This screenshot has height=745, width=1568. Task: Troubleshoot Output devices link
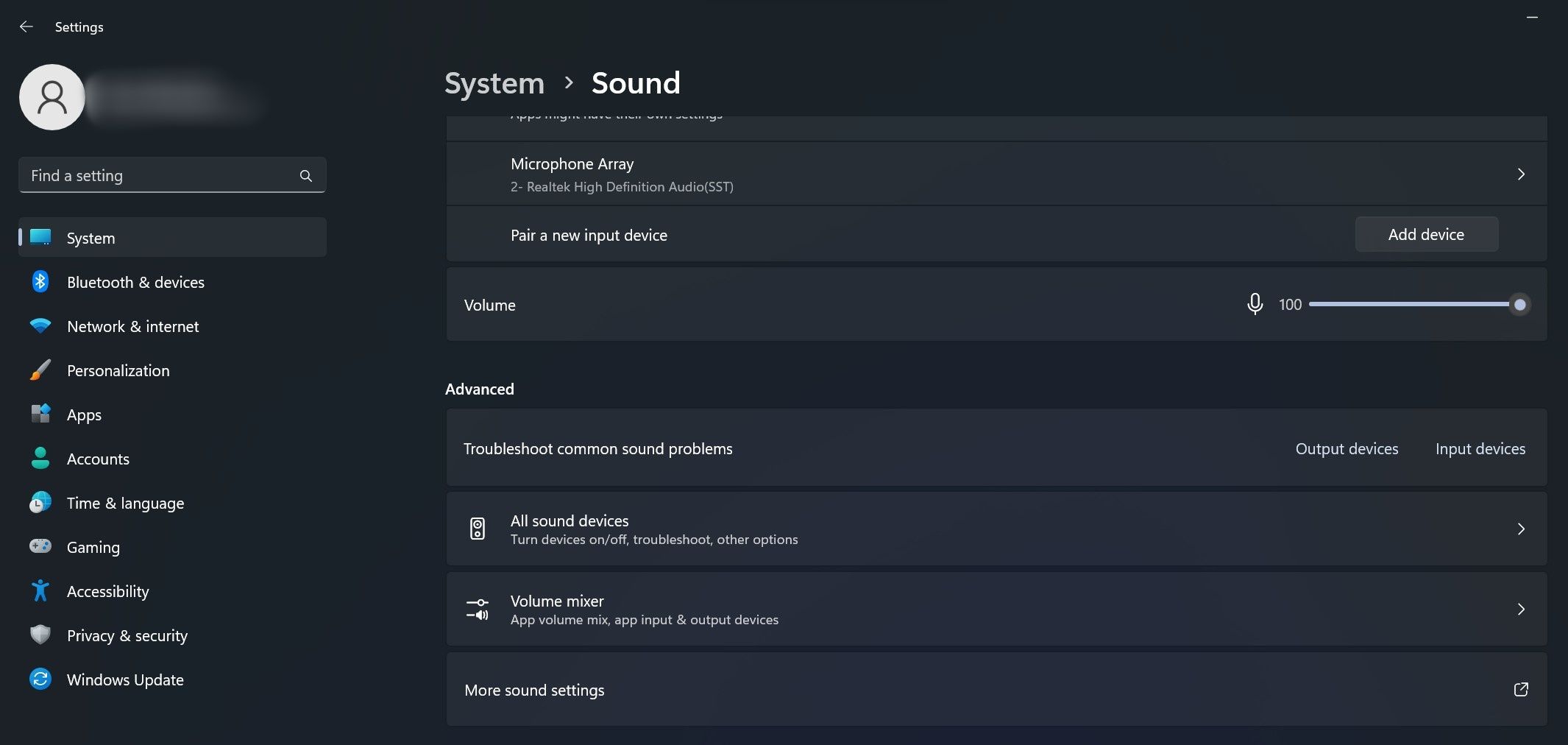coord(1347,448)
